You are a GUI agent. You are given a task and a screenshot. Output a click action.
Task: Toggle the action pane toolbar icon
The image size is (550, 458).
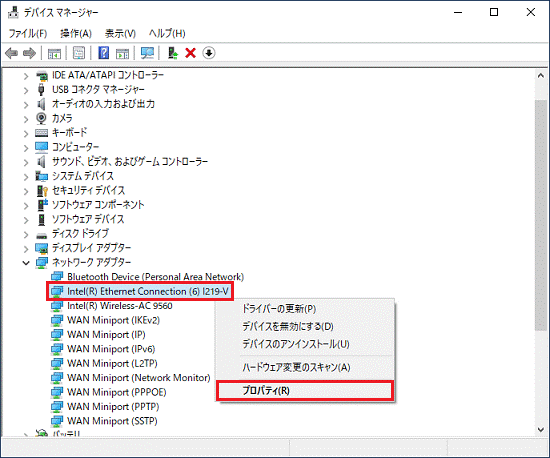[122, 53]
